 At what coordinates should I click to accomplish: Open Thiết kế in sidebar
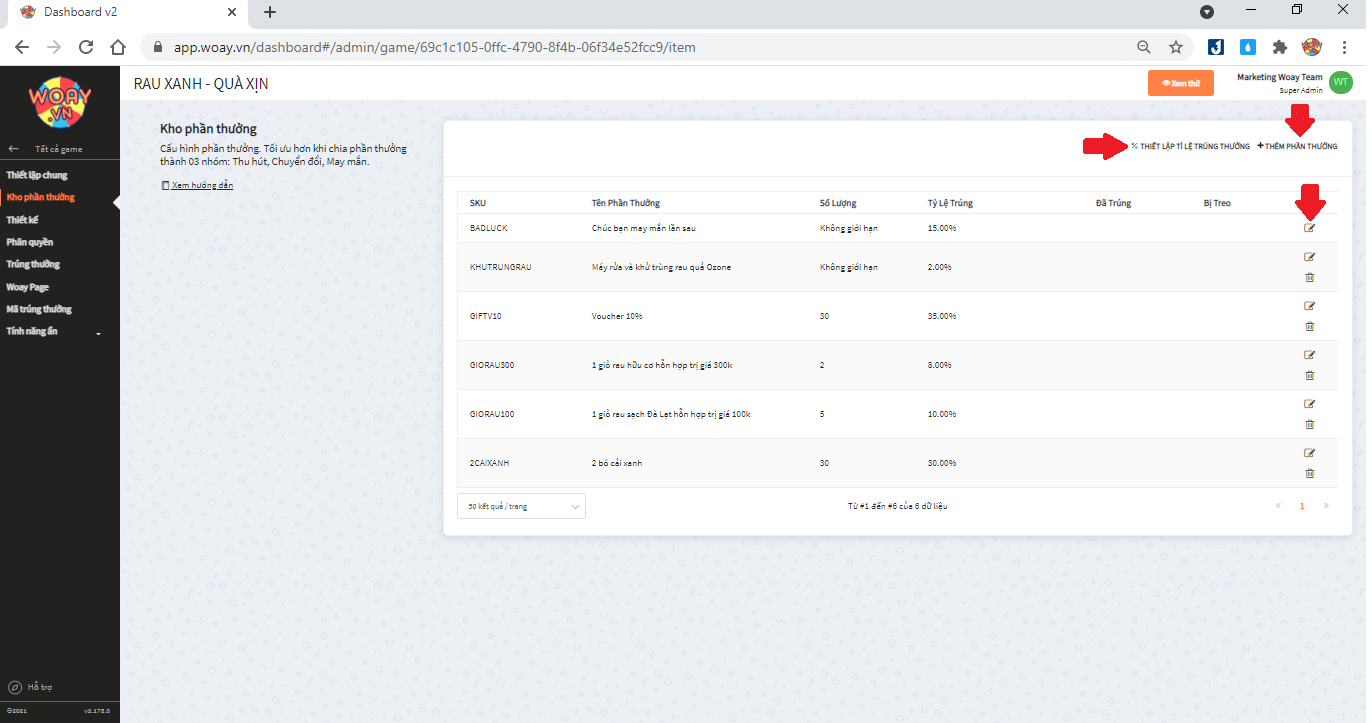[x=22, y=219]
